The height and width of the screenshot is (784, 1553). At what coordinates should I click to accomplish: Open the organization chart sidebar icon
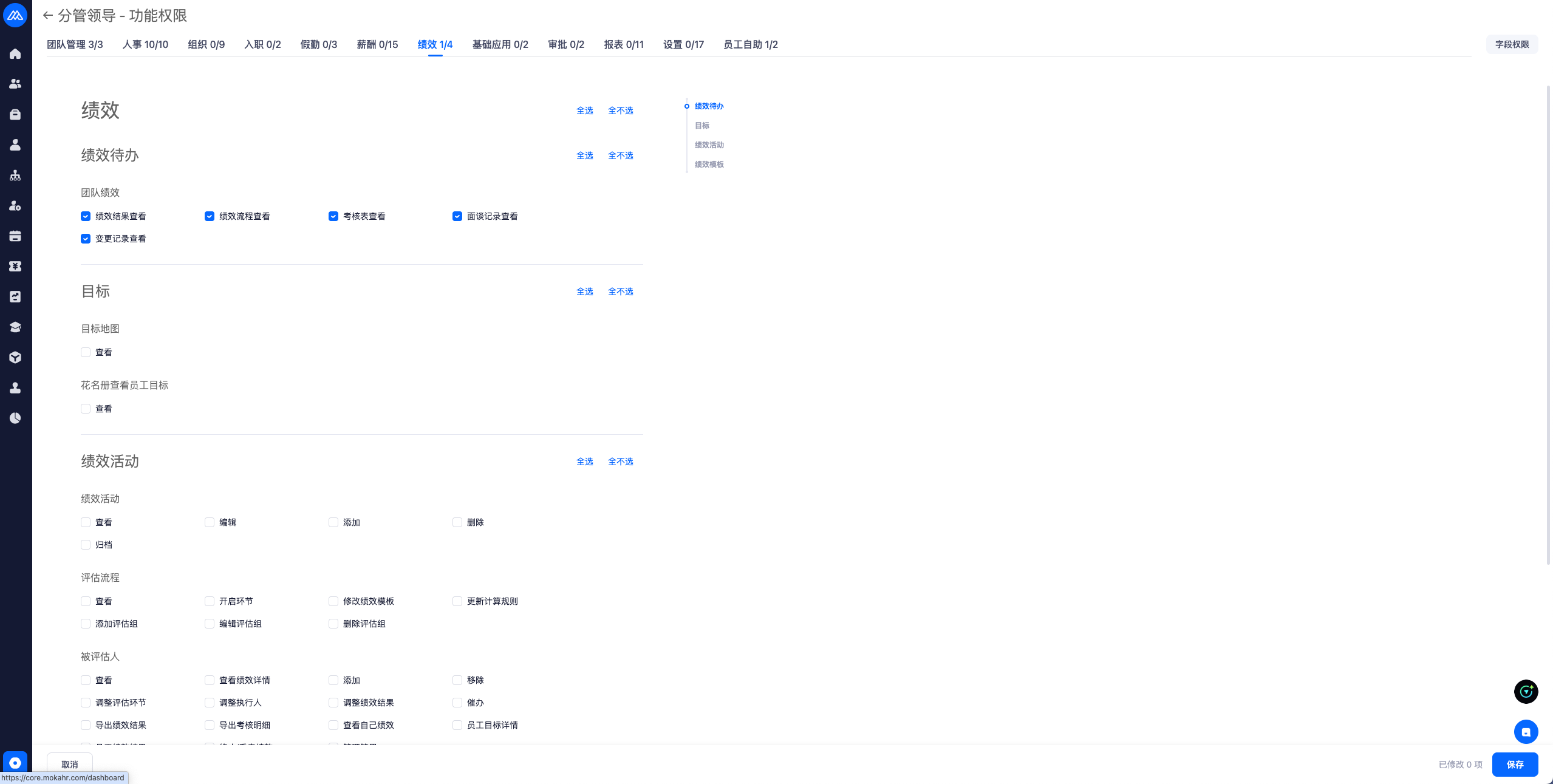click(x=15, y=176)
